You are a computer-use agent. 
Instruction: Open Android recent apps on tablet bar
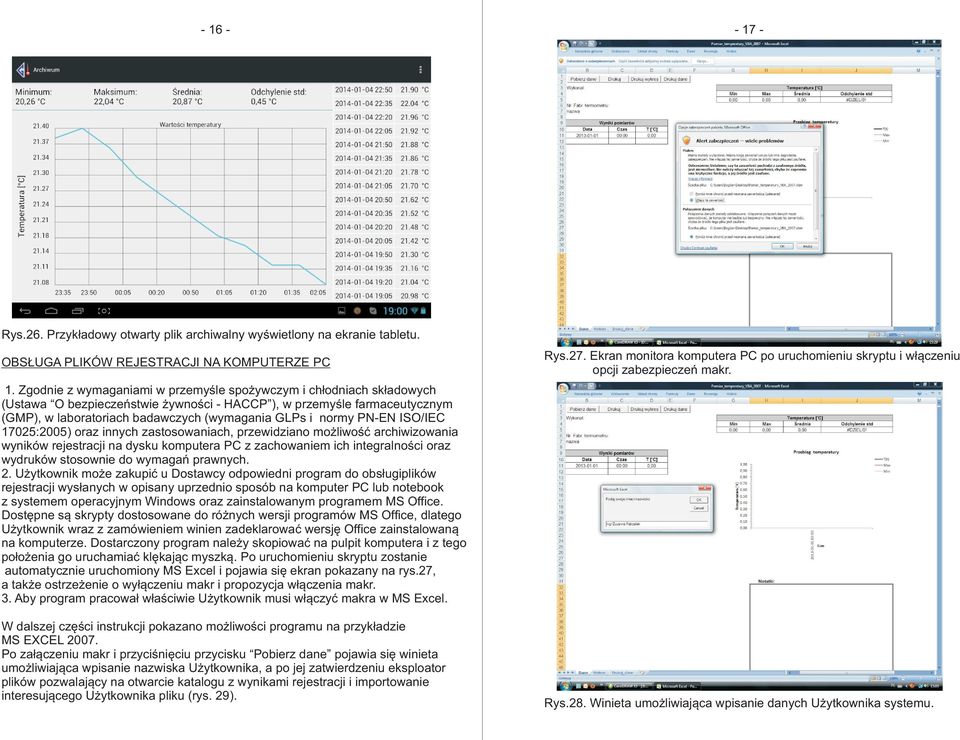click(x=78, y=311)
